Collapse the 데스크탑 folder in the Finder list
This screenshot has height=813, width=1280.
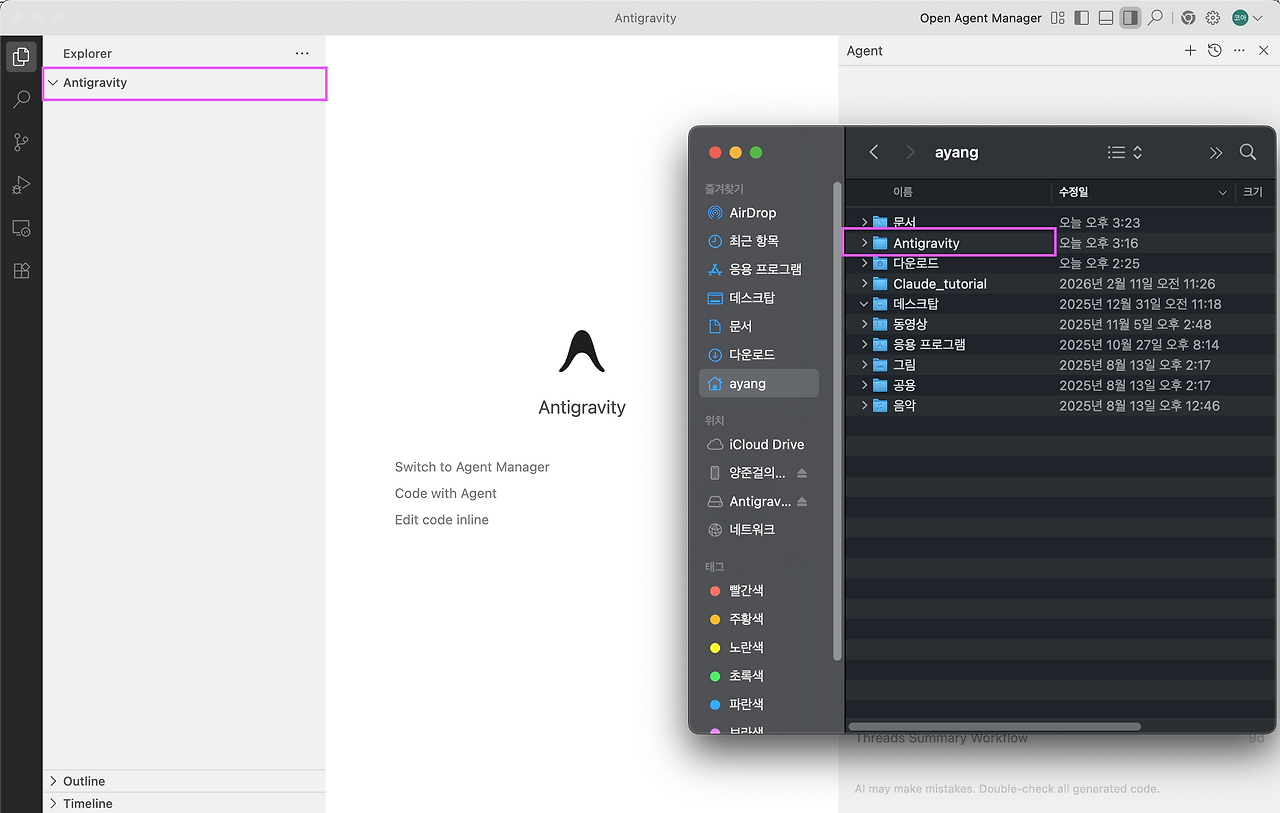pyautogui.click(x=864, y=304)
